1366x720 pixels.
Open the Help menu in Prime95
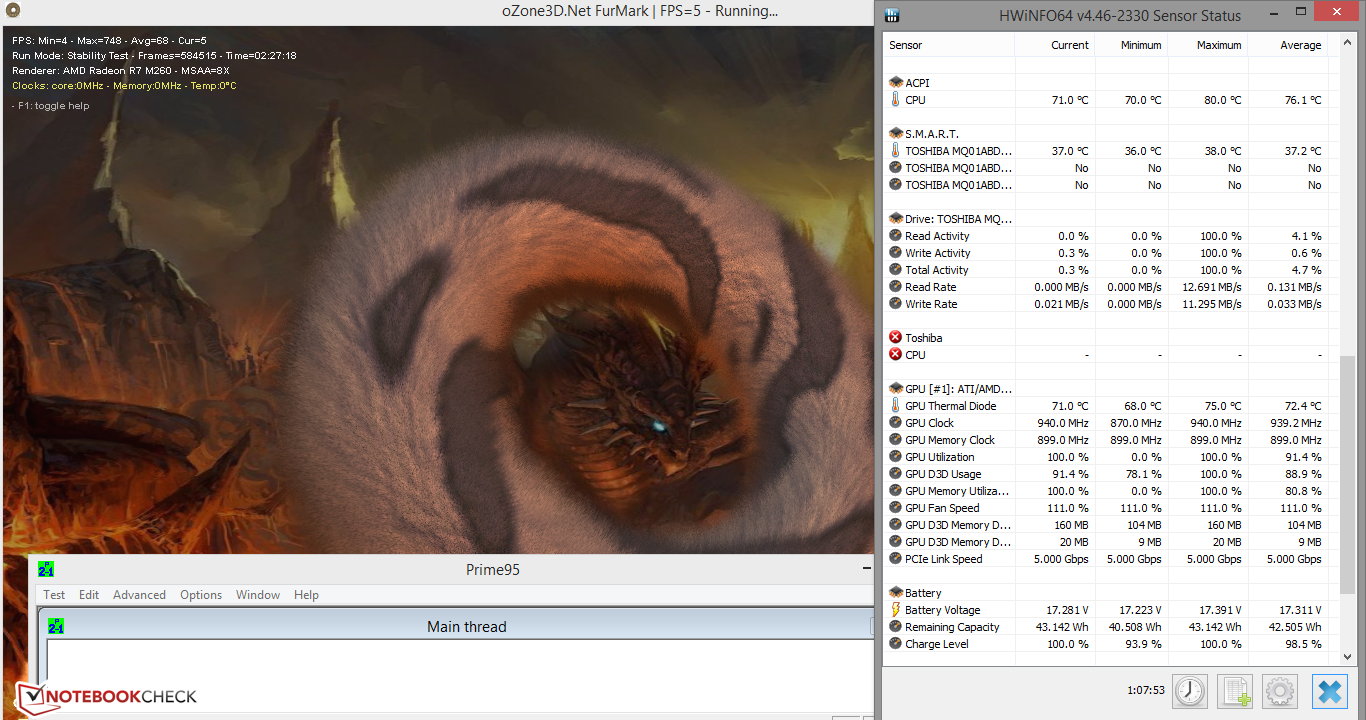pyautogui.click(x=306, y=594)
